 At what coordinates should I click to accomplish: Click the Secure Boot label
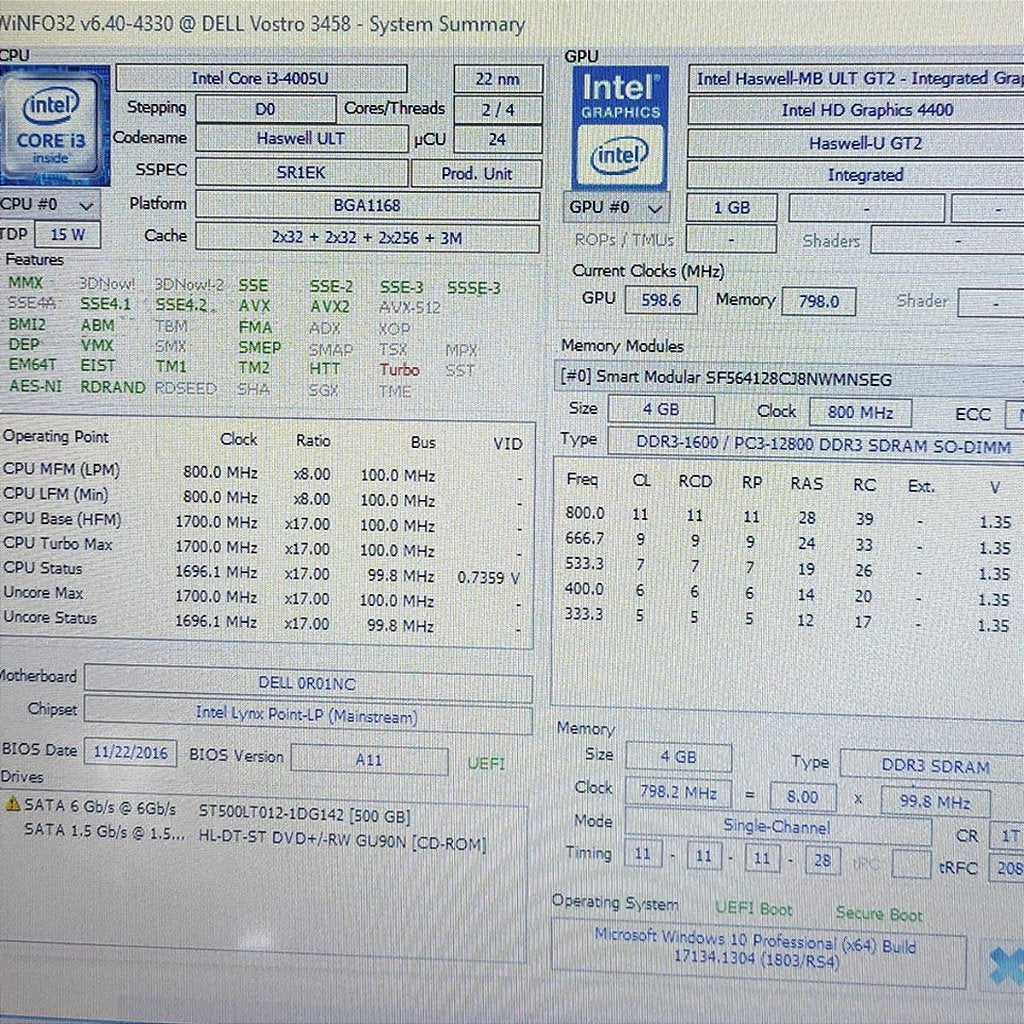click(879, 914)
